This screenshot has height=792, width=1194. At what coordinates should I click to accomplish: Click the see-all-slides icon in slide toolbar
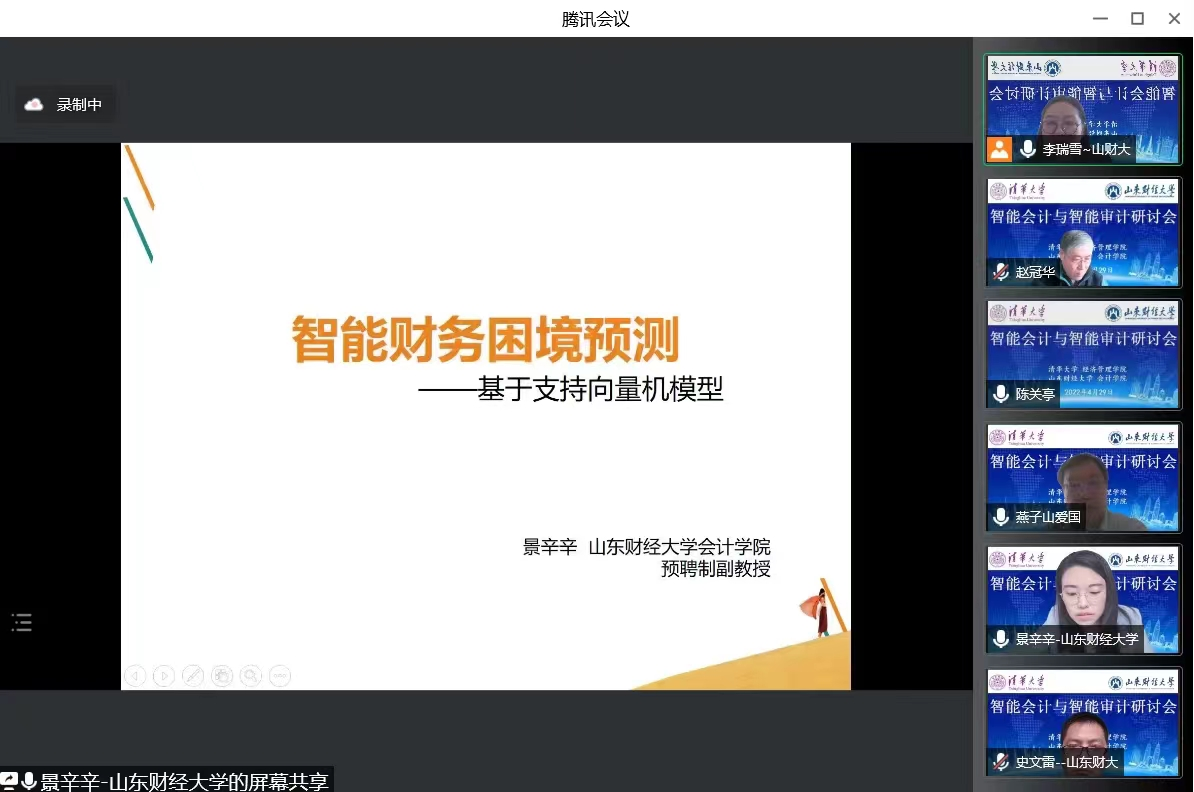pyautogui.click(x=222, y=677)
